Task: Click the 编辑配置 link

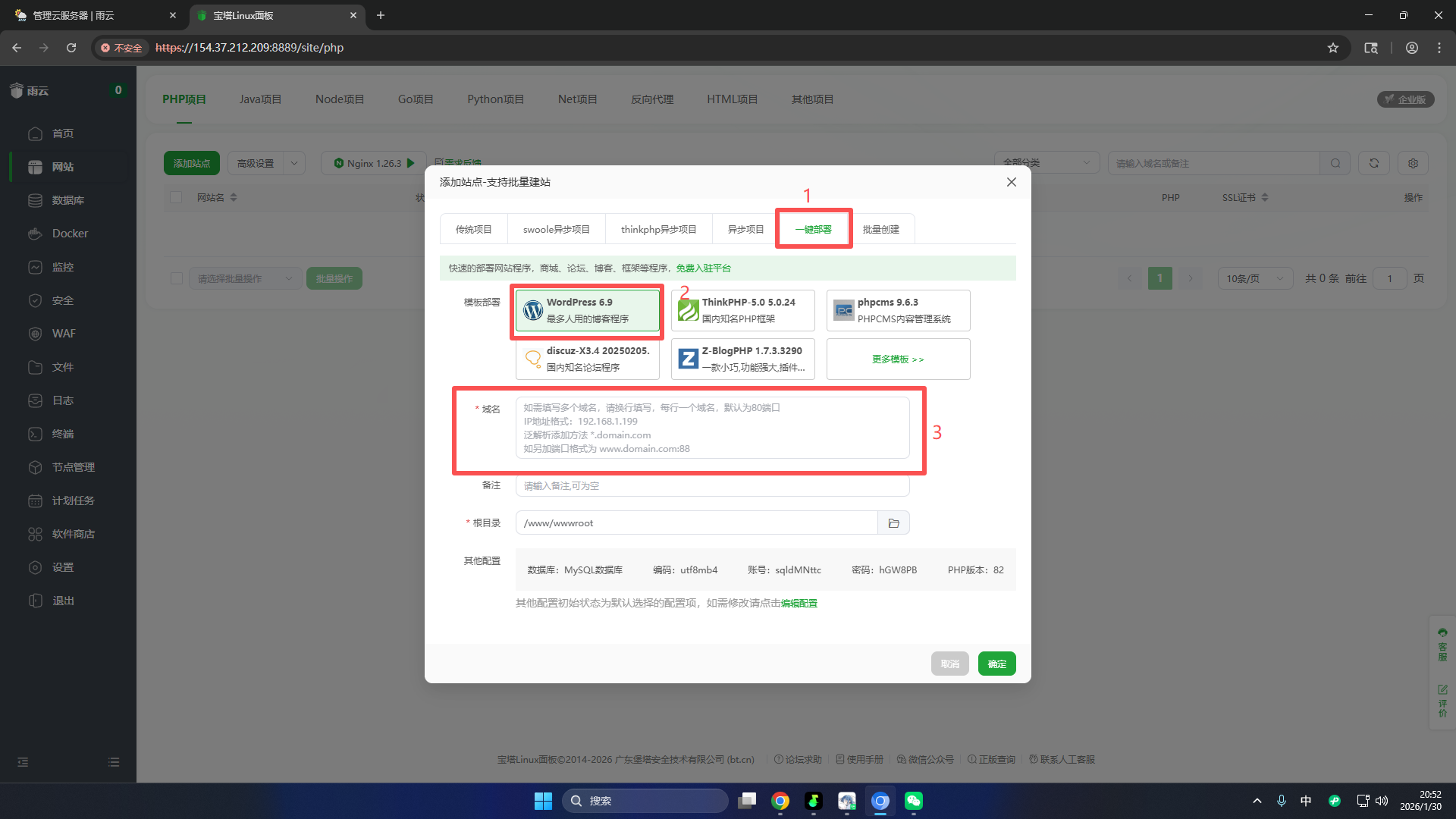Action: coord(799,604)
